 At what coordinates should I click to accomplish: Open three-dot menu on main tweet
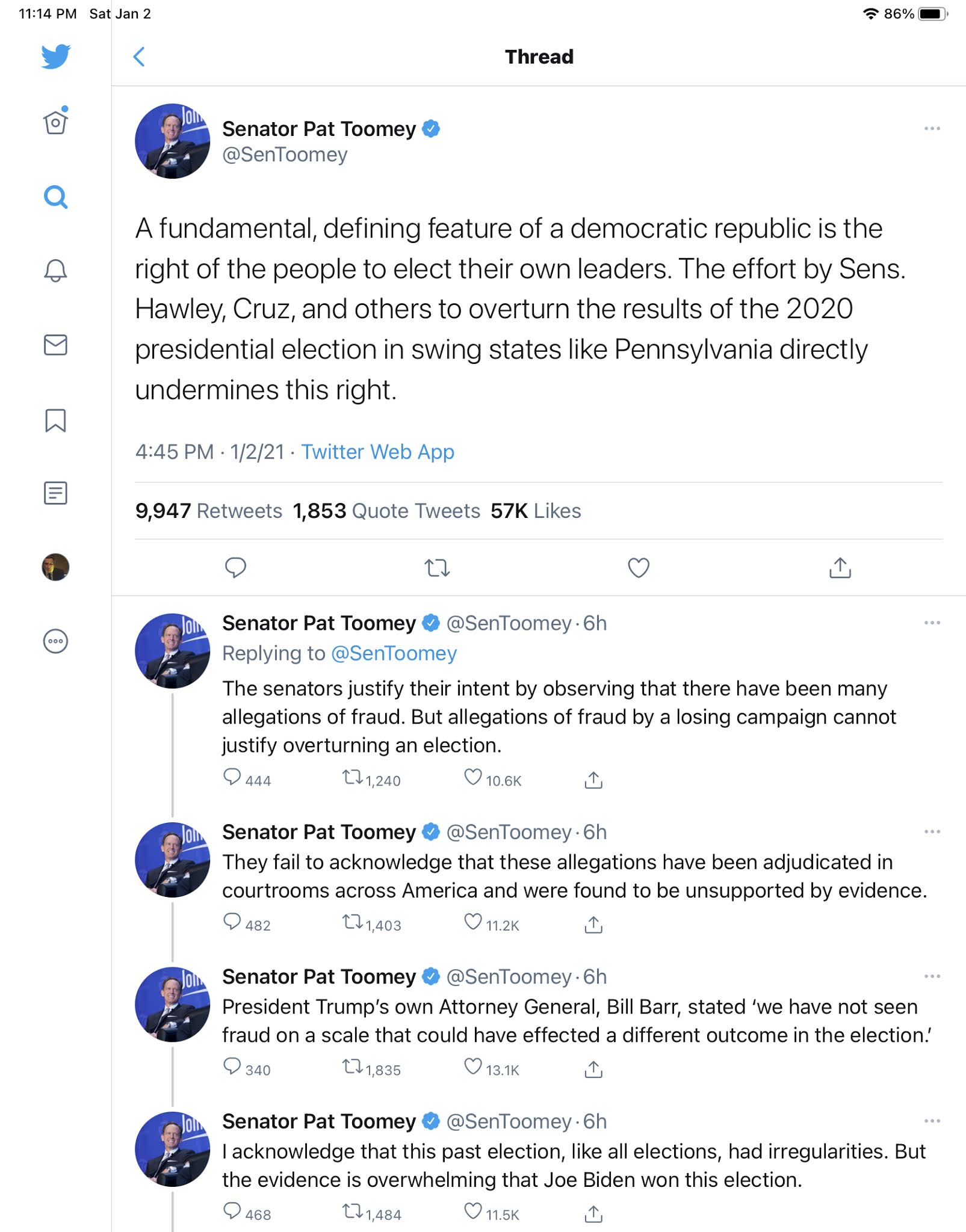coord(932,129)
